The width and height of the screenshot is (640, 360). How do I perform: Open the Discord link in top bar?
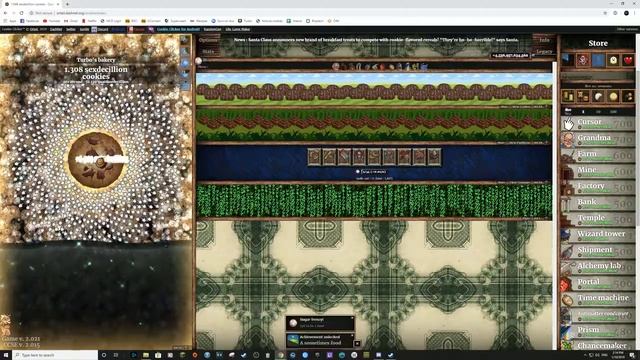tap(100, 29)
